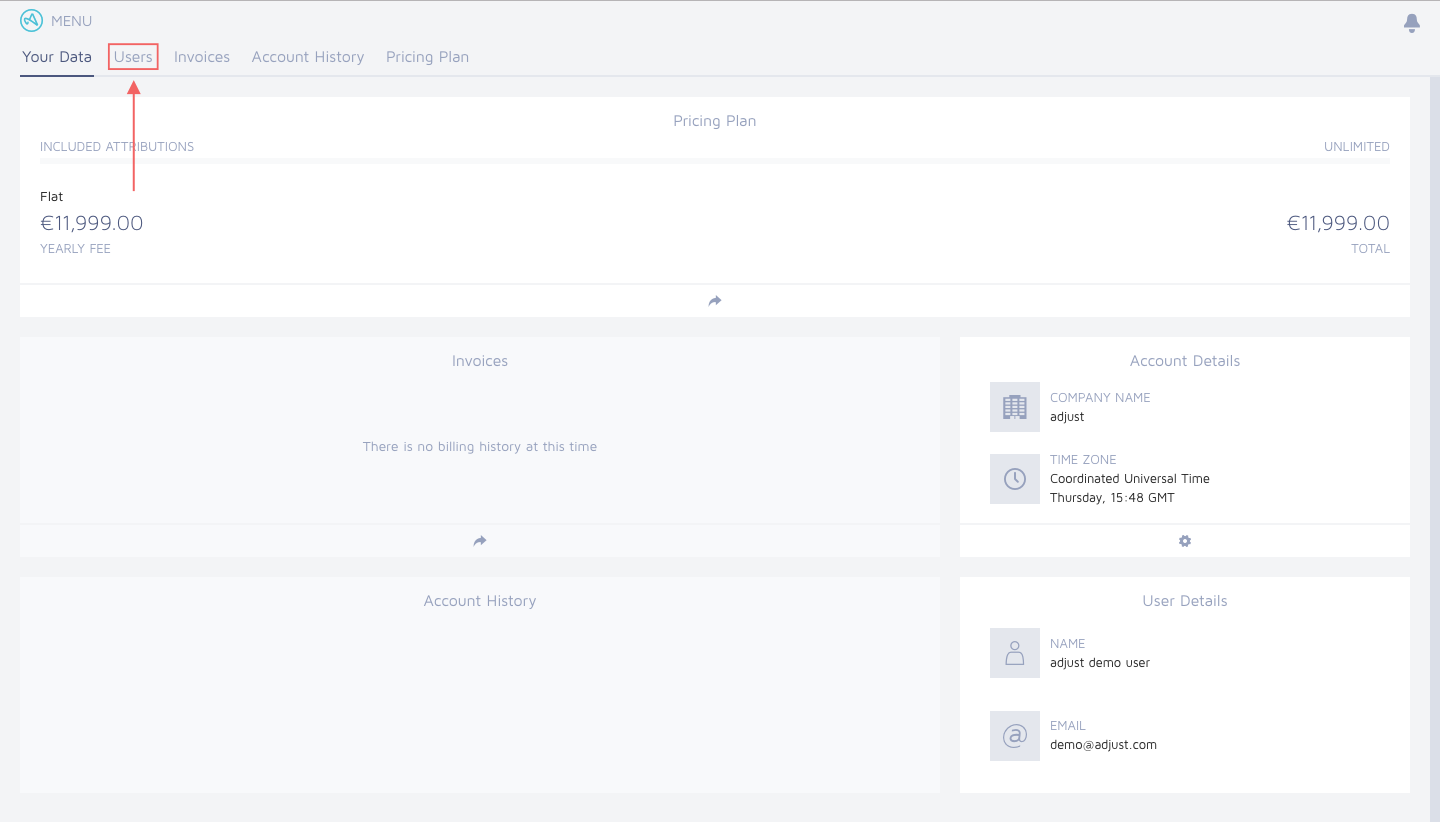Click the user name profile icon
Viewport: 1440px width, 822px height.
(1014, 652)
